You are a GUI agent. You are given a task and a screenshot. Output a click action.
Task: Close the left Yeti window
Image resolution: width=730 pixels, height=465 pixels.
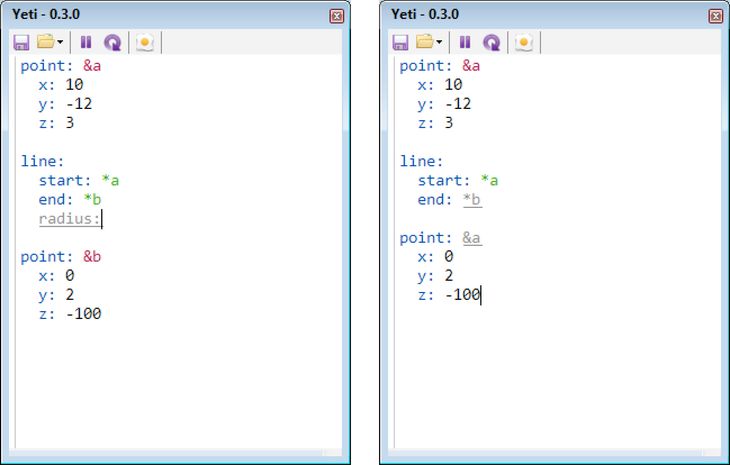pos(337,16)
